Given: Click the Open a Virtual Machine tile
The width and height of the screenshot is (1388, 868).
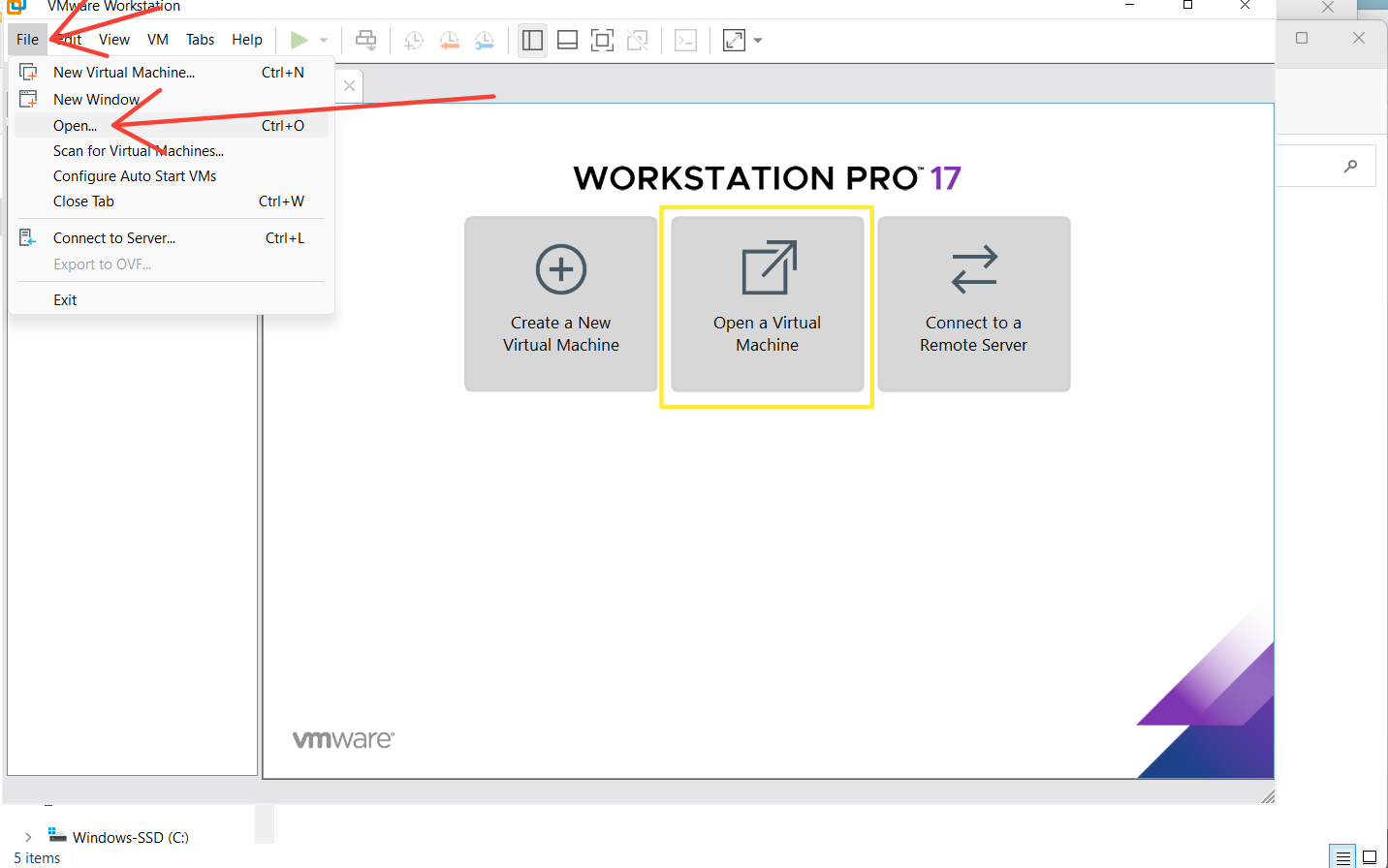Looking at the screenshot, I should [x=768, y=304].
